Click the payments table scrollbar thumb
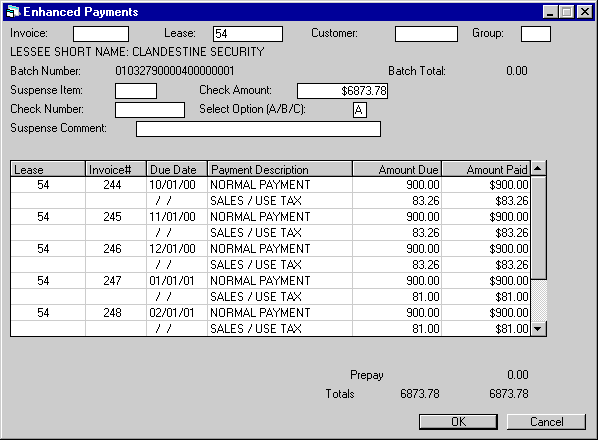This screenshot has height=440, width=598. [538, 228]
